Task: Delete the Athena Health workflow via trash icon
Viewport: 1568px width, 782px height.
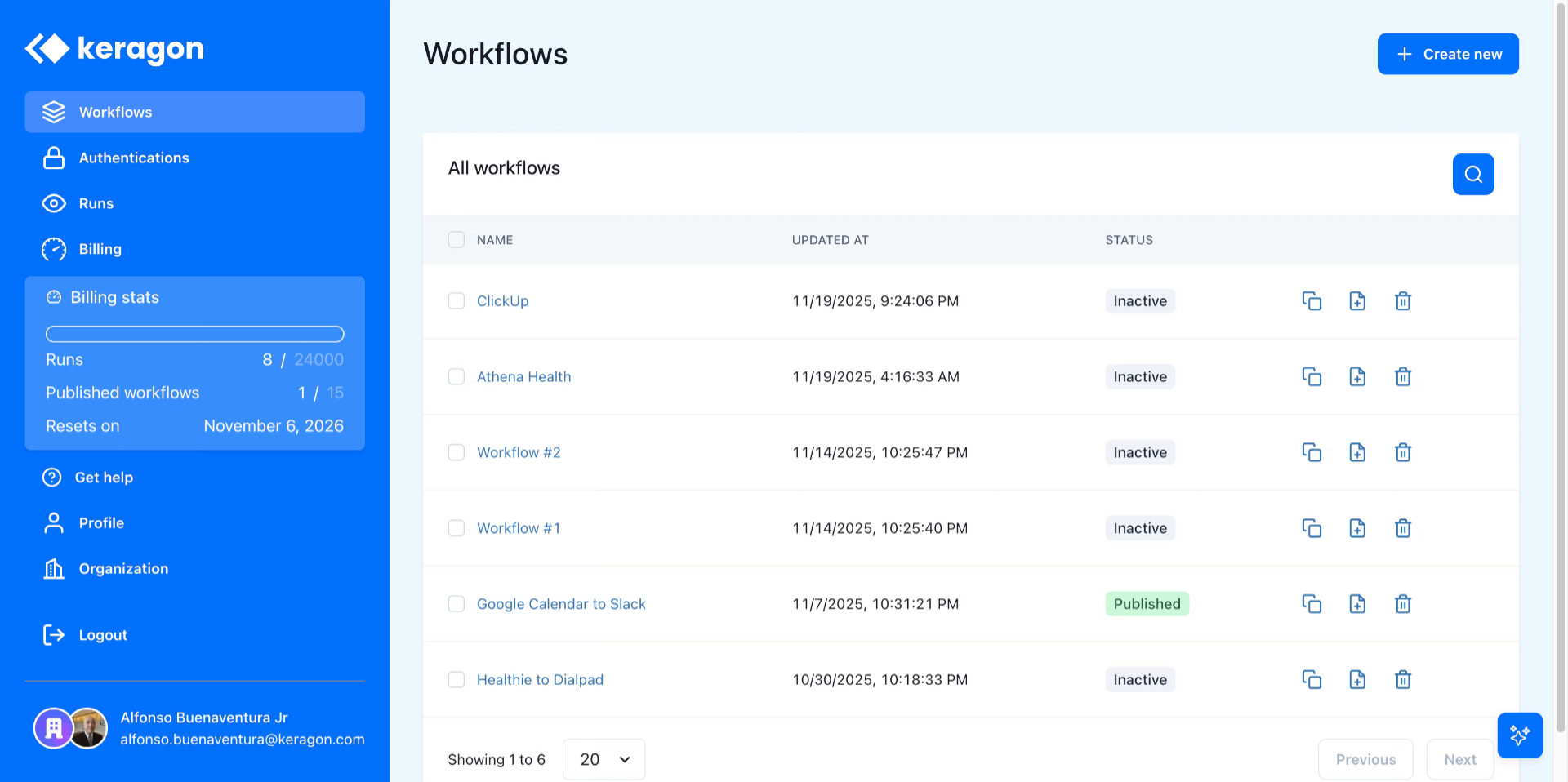Action: pos(1402,377)
